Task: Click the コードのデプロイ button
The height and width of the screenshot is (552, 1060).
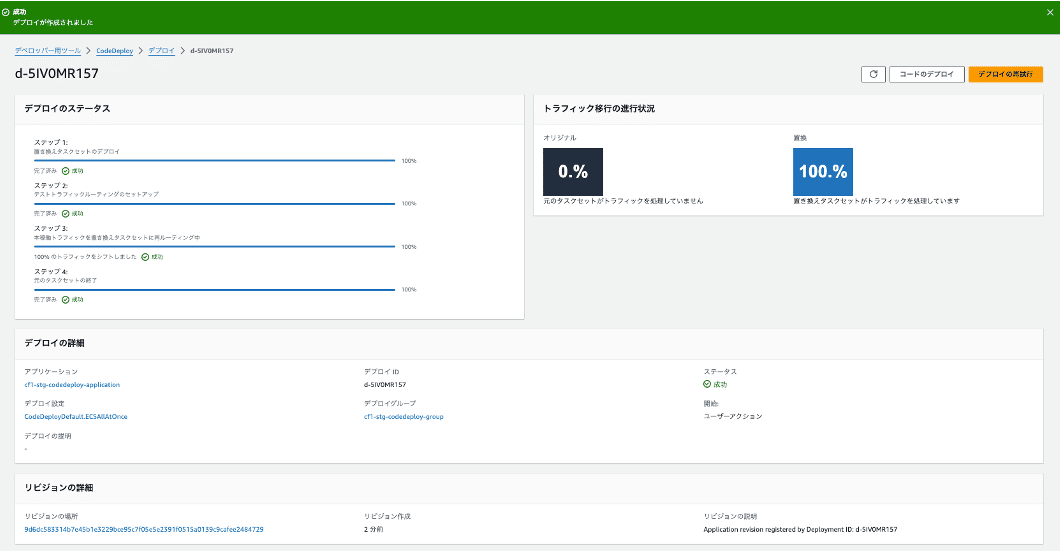Action: click(926, 74)
